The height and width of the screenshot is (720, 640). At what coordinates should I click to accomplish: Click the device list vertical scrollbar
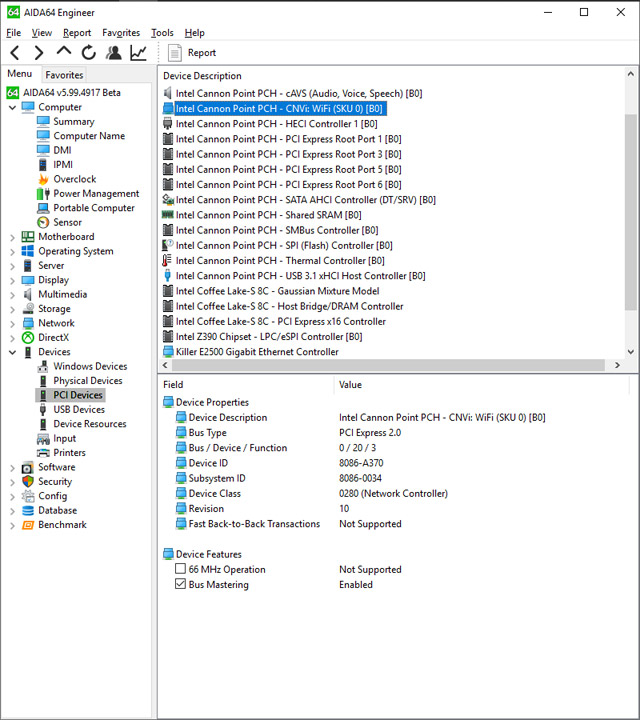tap(631, 213)
